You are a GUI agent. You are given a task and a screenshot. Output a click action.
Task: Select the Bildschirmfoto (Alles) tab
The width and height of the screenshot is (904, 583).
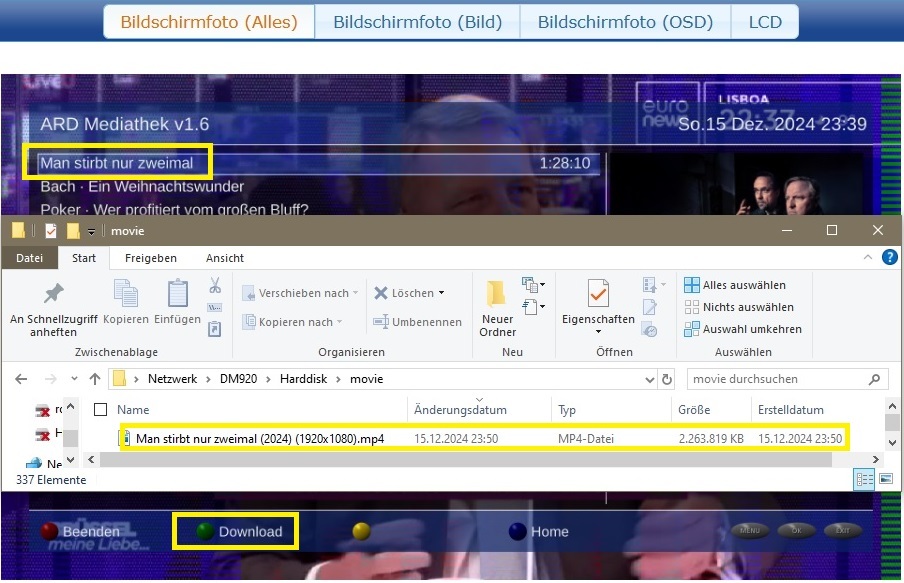(209, 22)
